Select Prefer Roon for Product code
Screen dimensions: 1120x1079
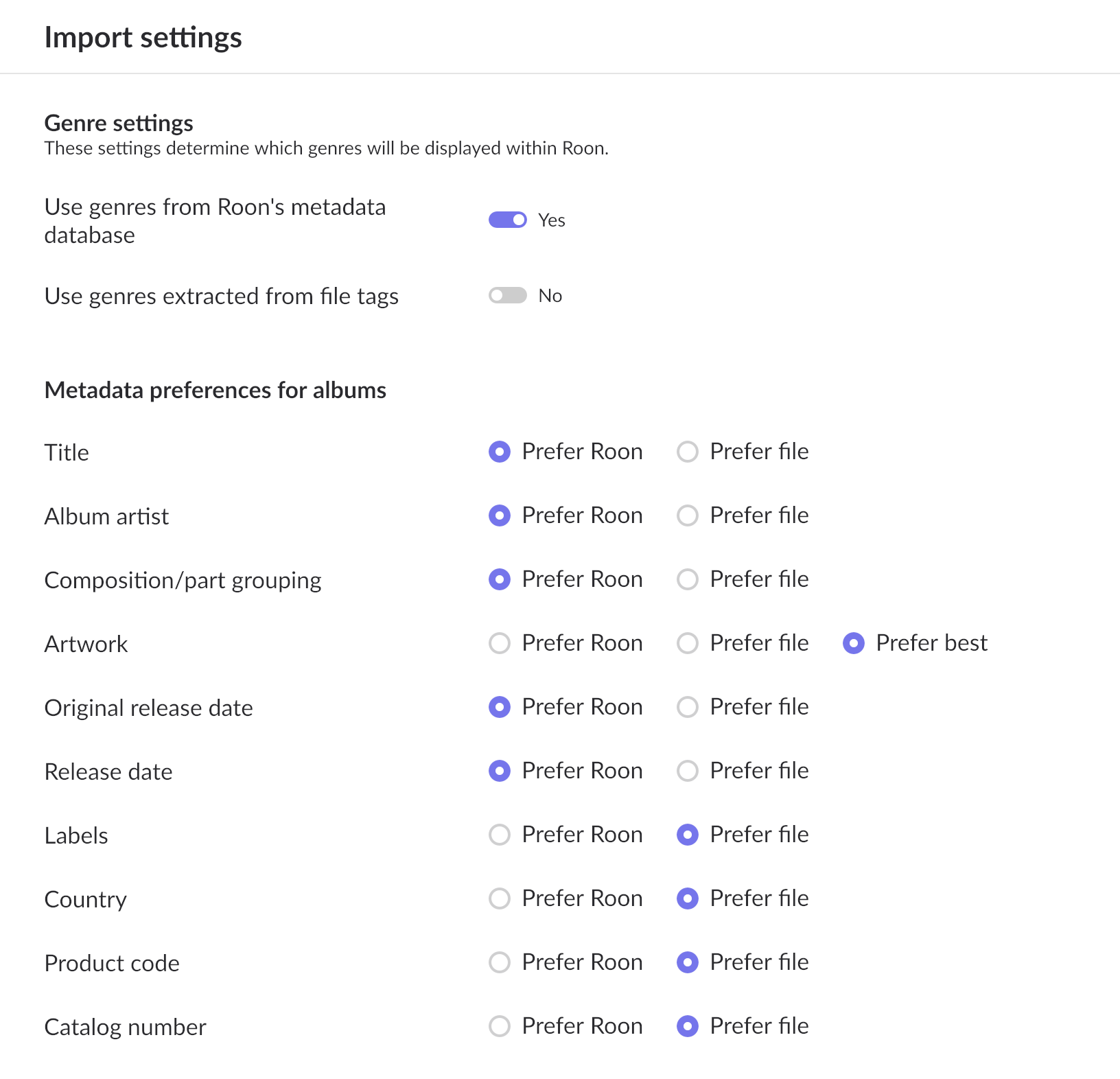[500, 962]
